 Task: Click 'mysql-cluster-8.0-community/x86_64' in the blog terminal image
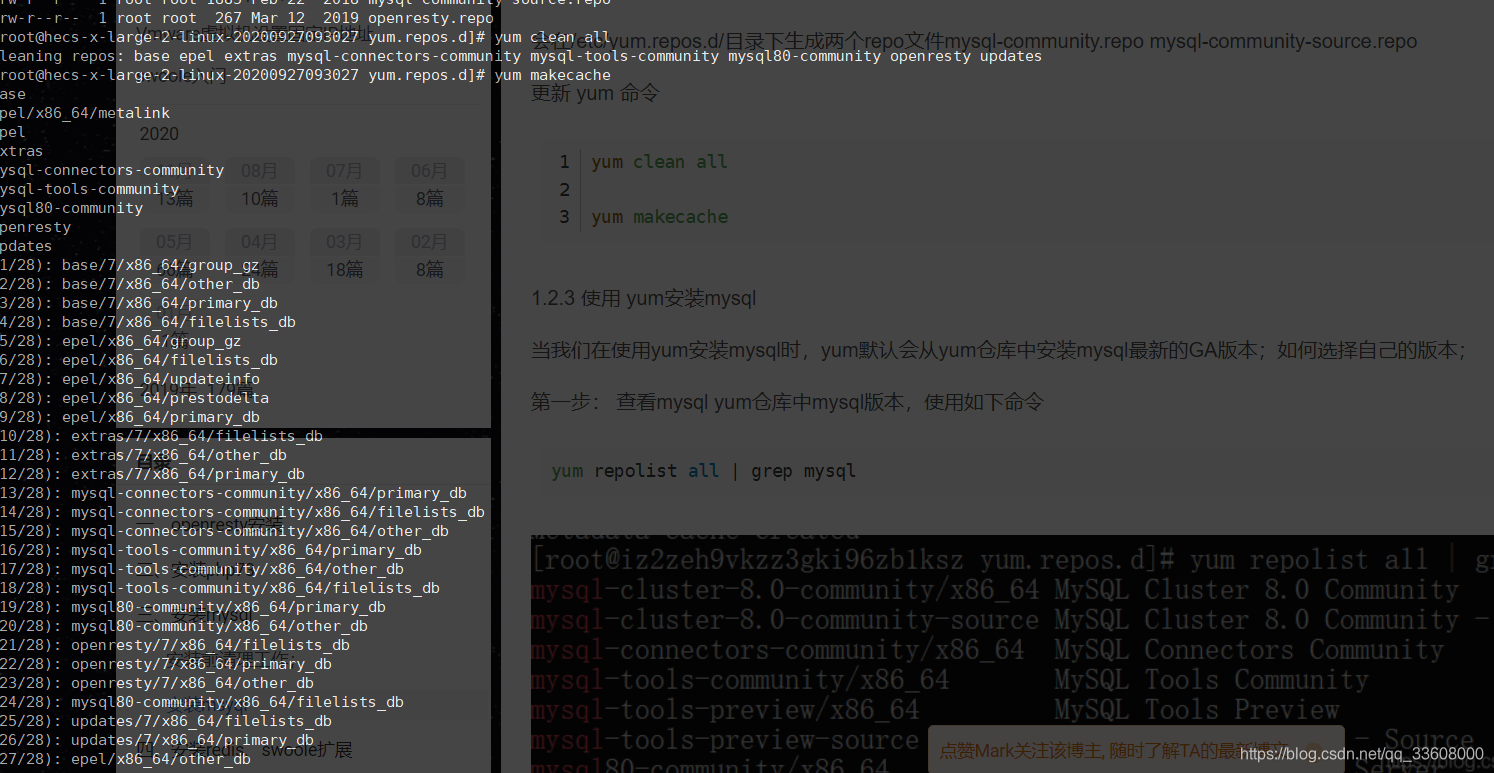coord(785,590)
